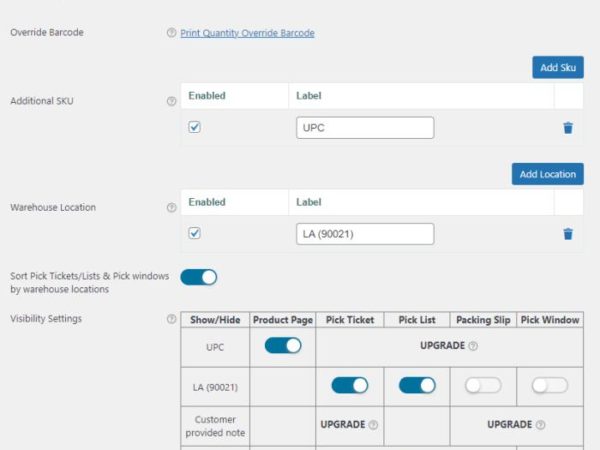Click help icon in Customer note Packing Slip UPGRADE

540,424
